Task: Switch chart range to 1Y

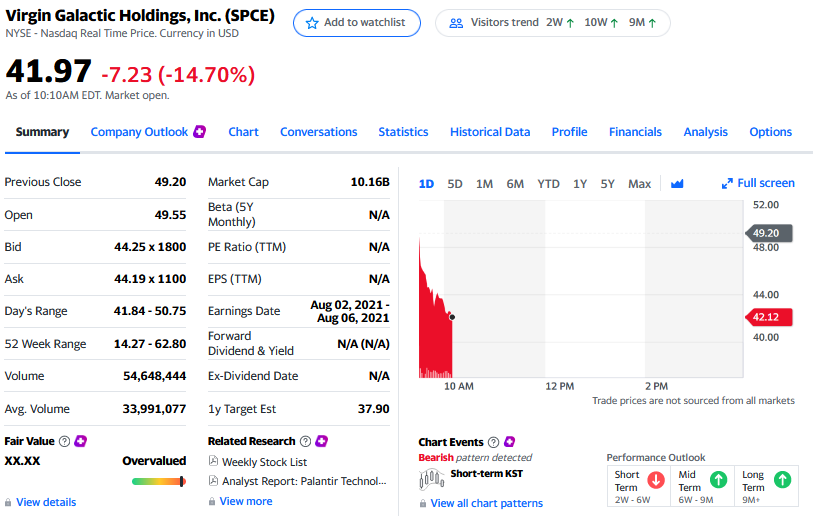Action: (x=580, y=184)
